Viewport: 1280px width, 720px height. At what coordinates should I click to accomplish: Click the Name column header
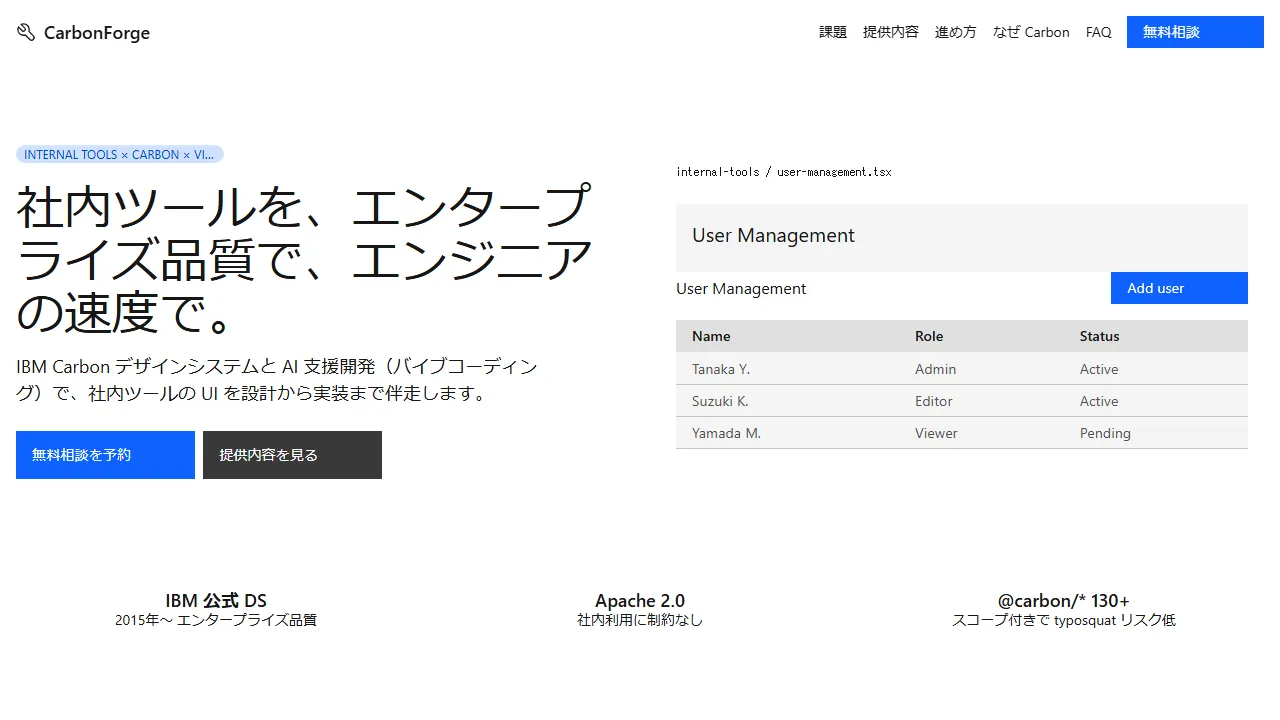coord(711,336)
